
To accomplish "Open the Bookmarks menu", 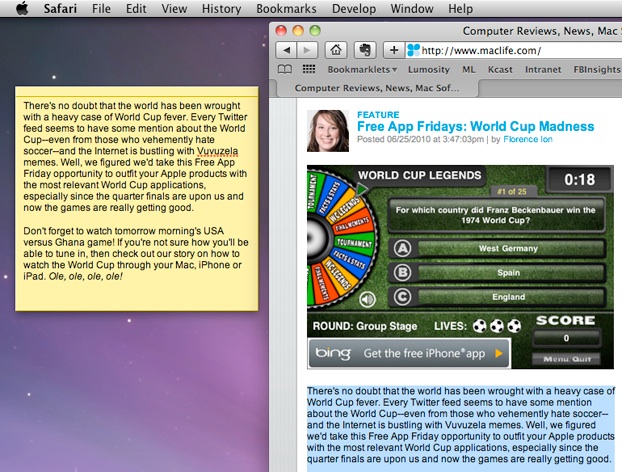I will (286, 8).
